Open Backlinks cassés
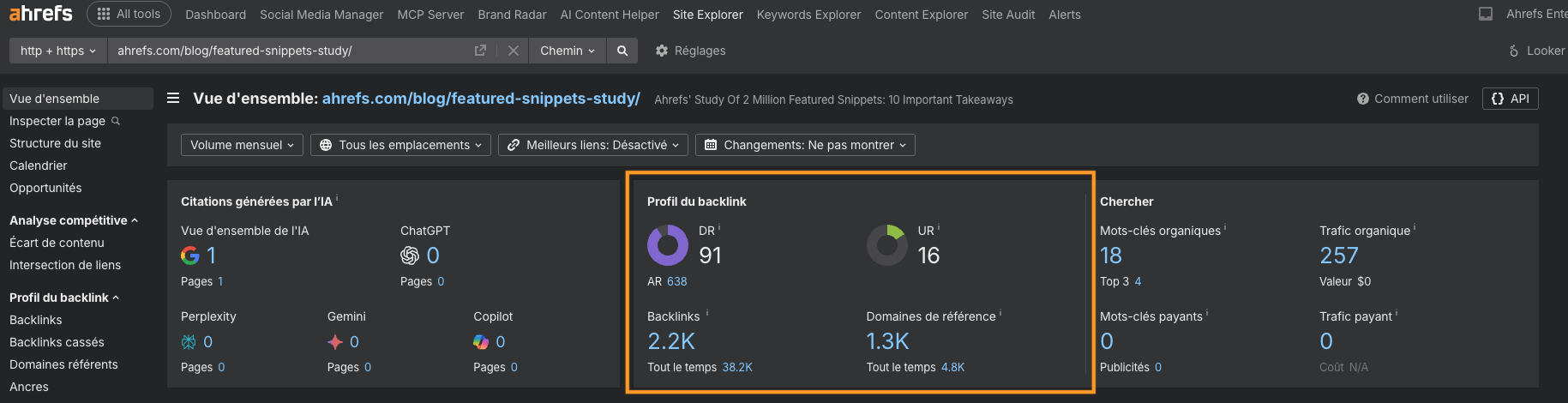This screenshot has height=403, width=1568. pos(57,342)
